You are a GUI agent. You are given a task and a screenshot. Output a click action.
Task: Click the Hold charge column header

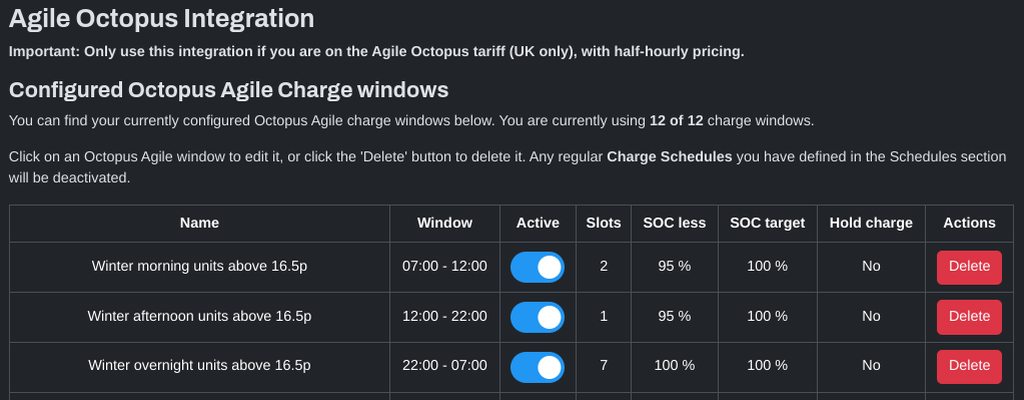tap(870, 223)
